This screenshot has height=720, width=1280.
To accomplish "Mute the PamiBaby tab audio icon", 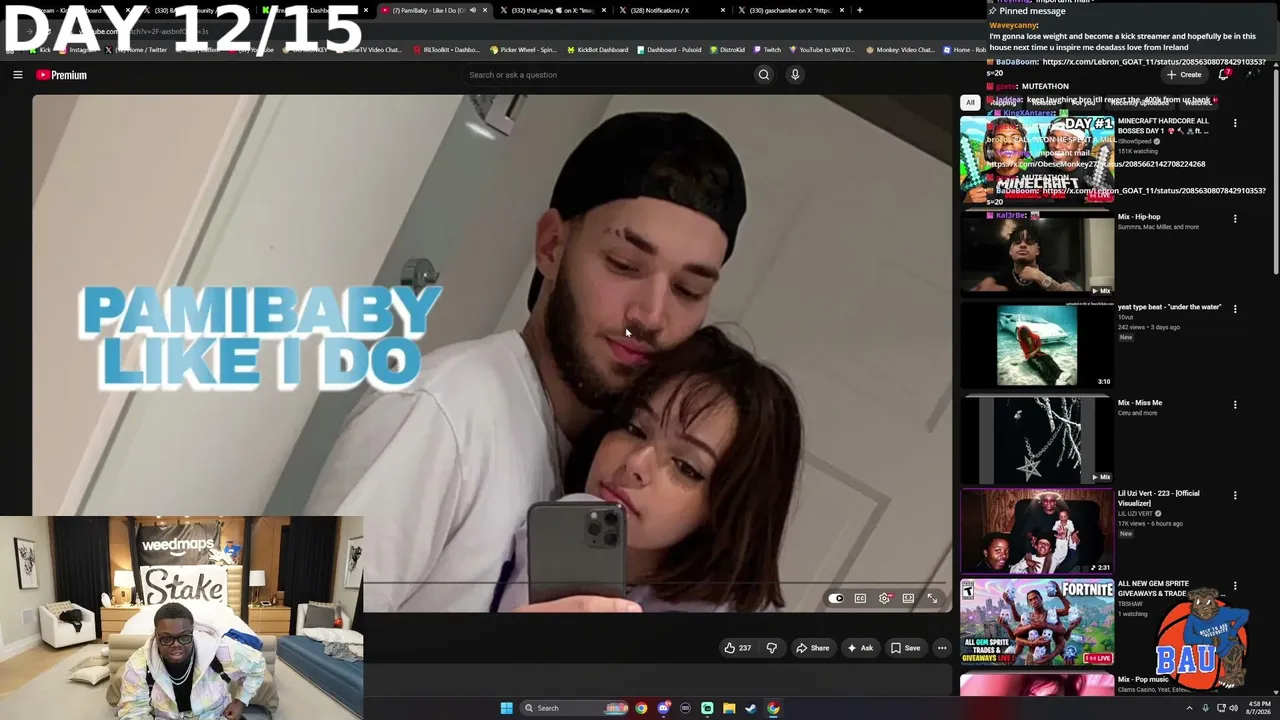I will [x=473, y=10].
